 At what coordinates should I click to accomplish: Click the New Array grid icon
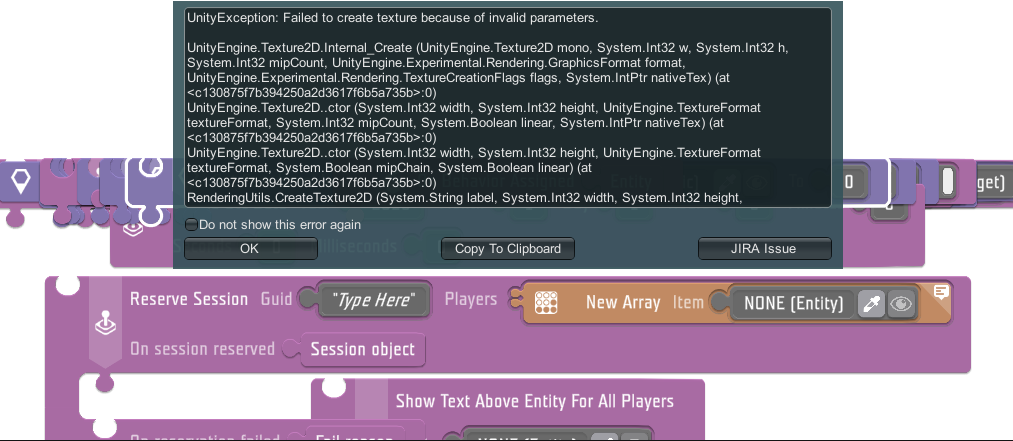(x=545, y=302)
